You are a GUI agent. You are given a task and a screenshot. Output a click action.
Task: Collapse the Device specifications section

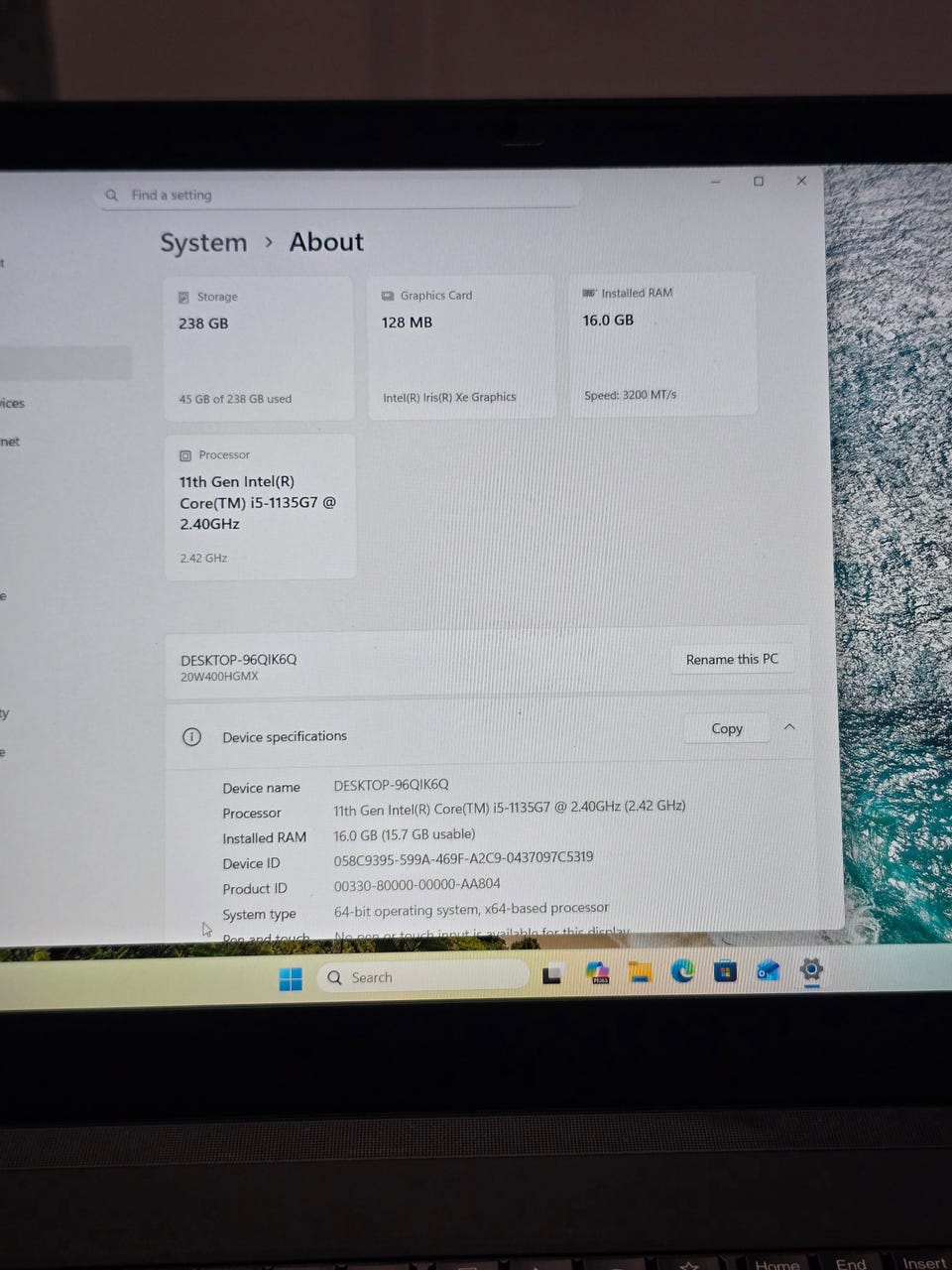[789, 727]
